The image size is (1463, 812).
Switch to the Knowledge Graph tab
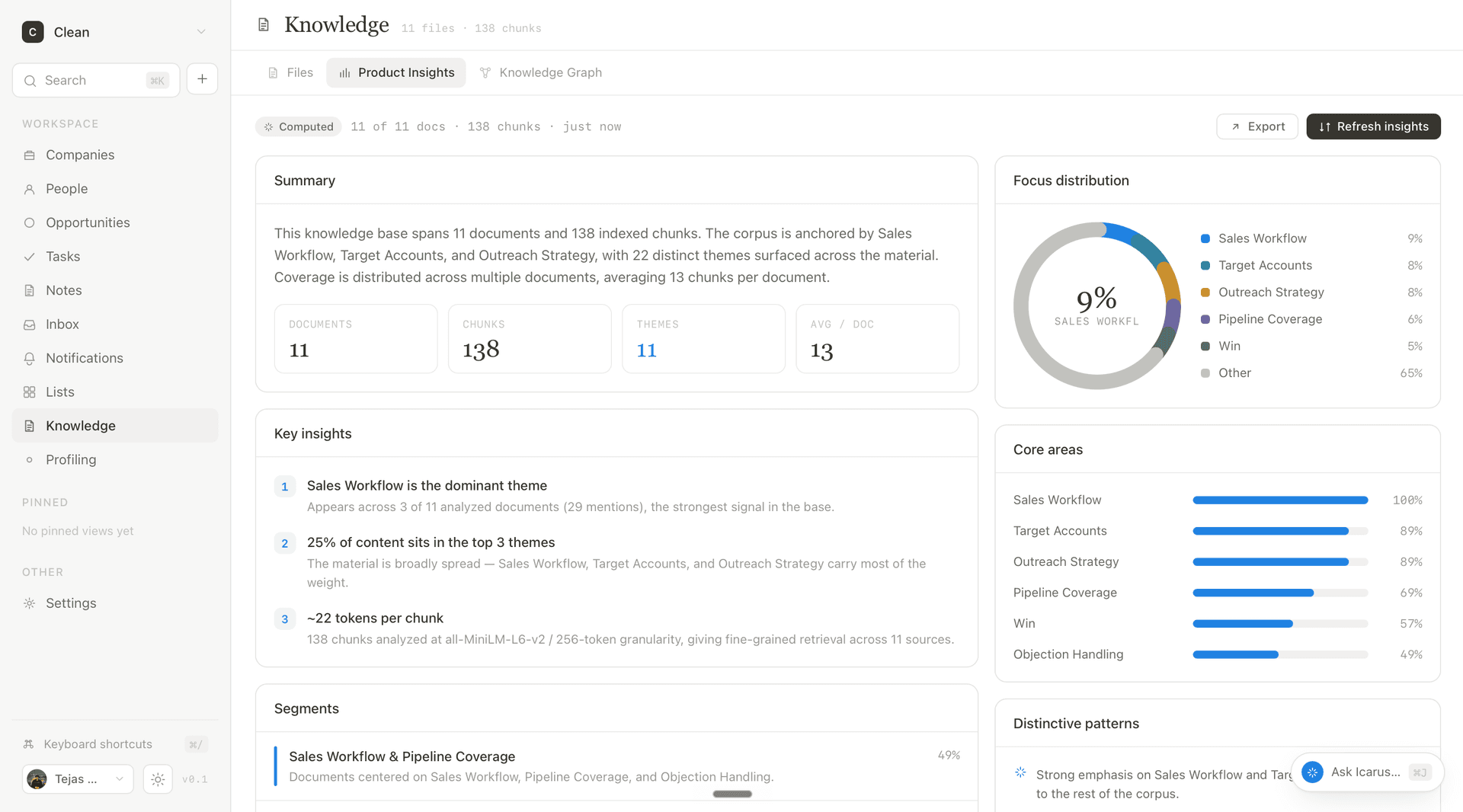point(540,72)
